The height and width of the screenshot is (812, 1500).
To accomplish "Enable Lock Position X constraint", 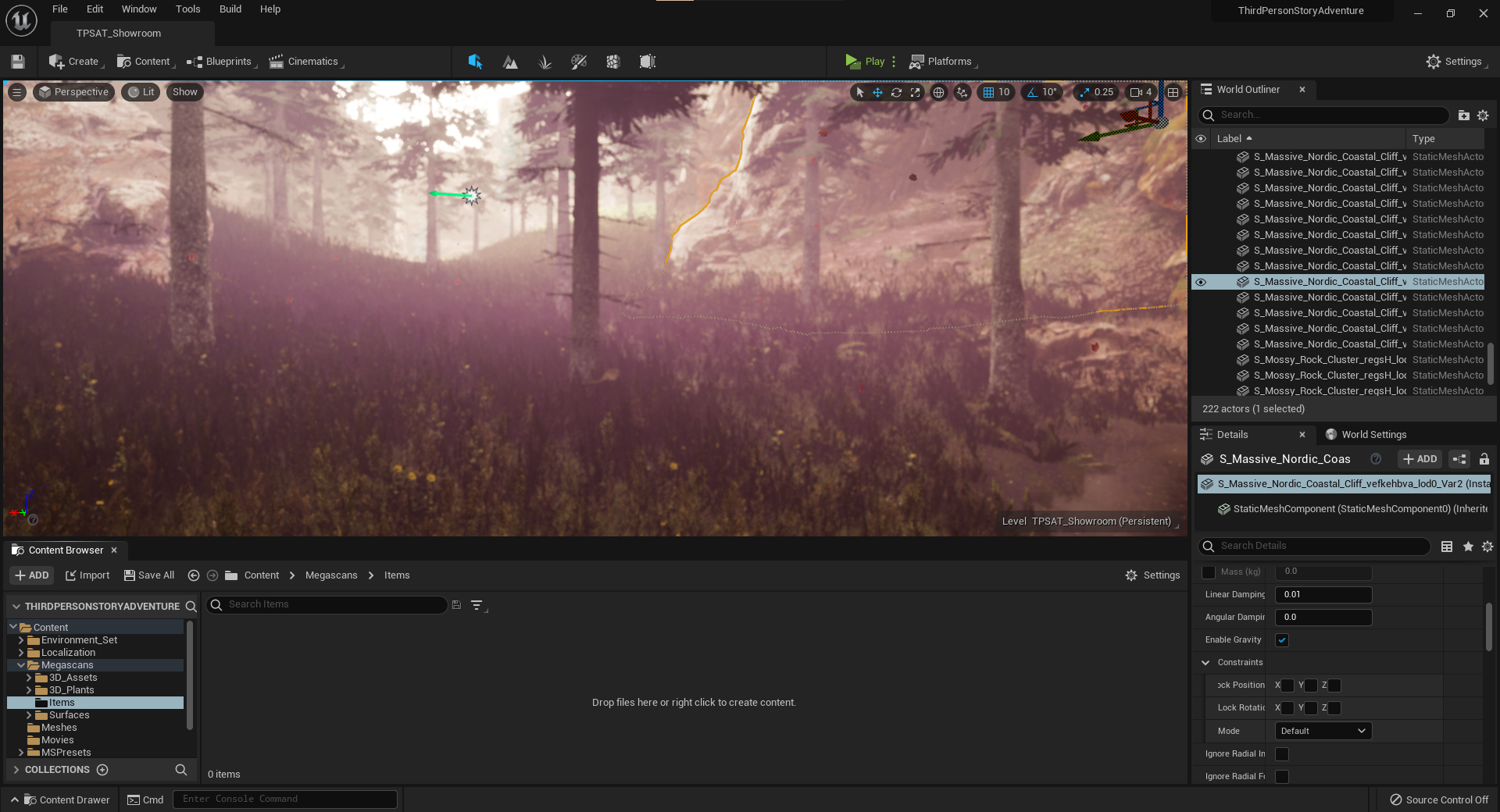I will pos(1287,686).
